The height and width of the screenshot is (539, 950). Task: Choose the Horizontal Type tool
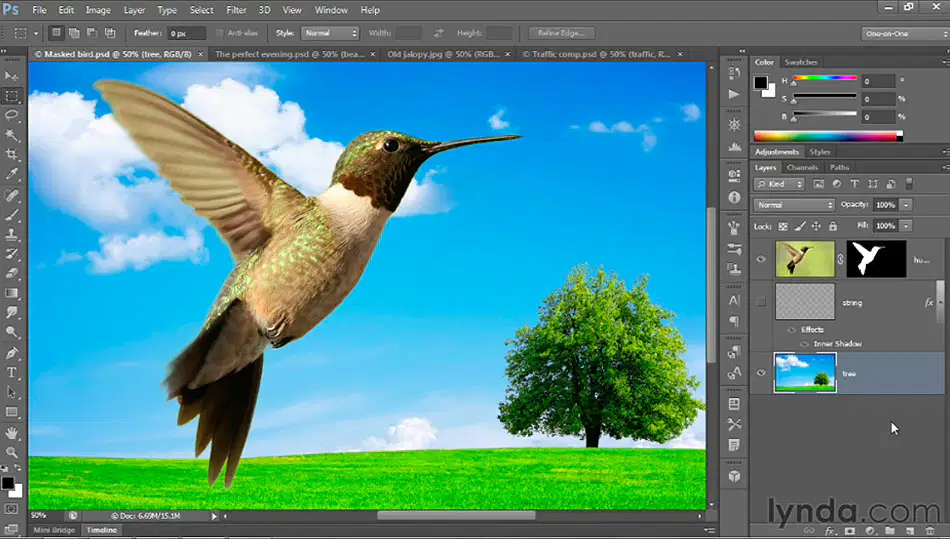click(12, 372)
